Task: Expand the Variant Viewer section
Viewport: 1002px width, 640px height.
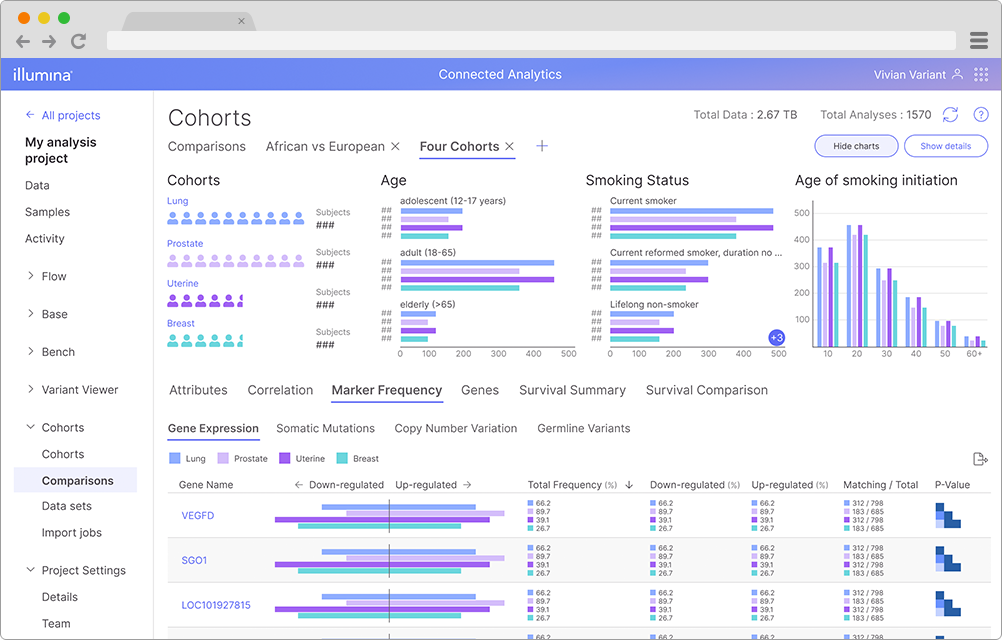Action: tap(31, 389)
